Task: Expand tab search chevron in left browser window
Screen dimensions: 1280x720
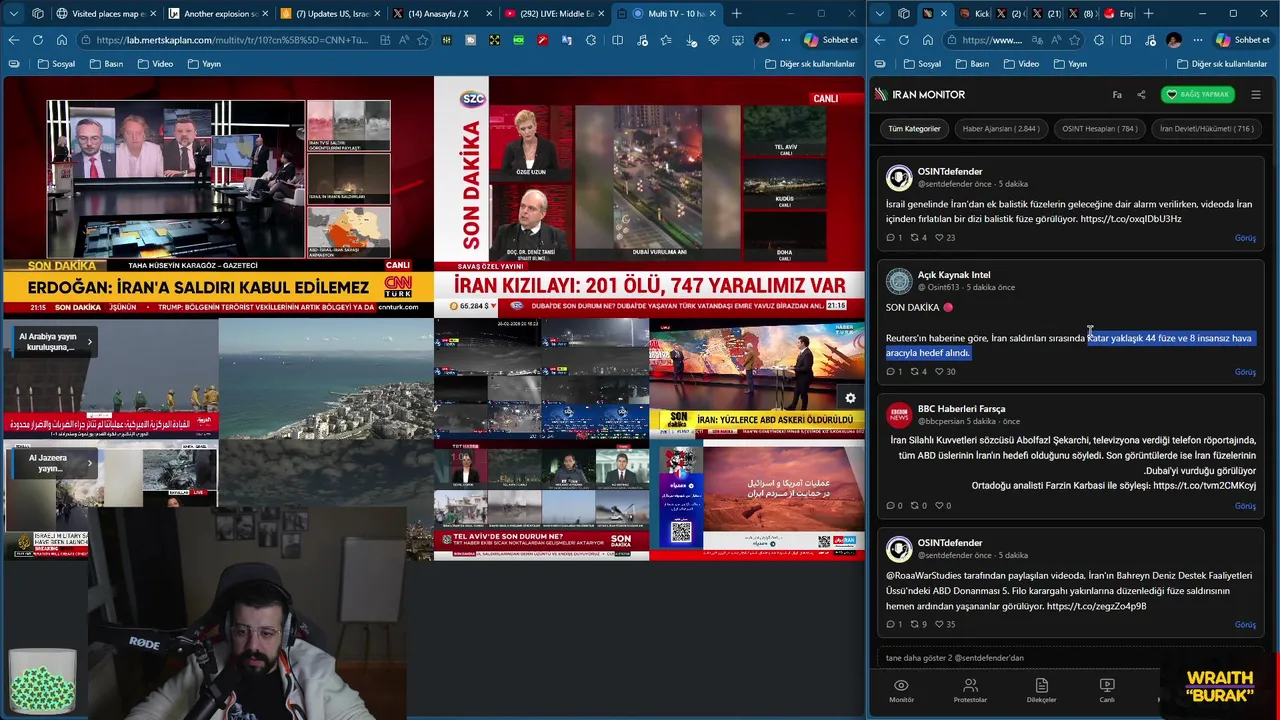Action: (x=13, y=14)
